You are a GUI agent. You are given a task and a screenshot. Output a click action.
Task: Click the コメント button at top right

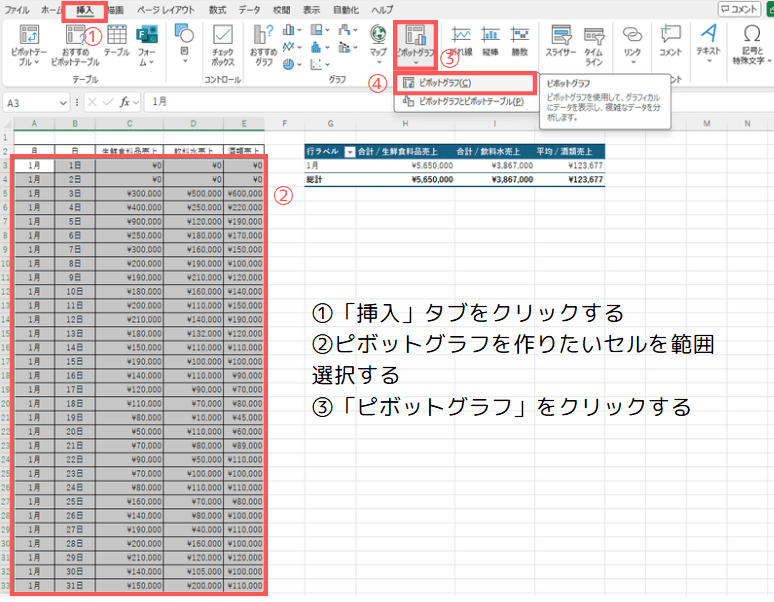pos(739,9)
